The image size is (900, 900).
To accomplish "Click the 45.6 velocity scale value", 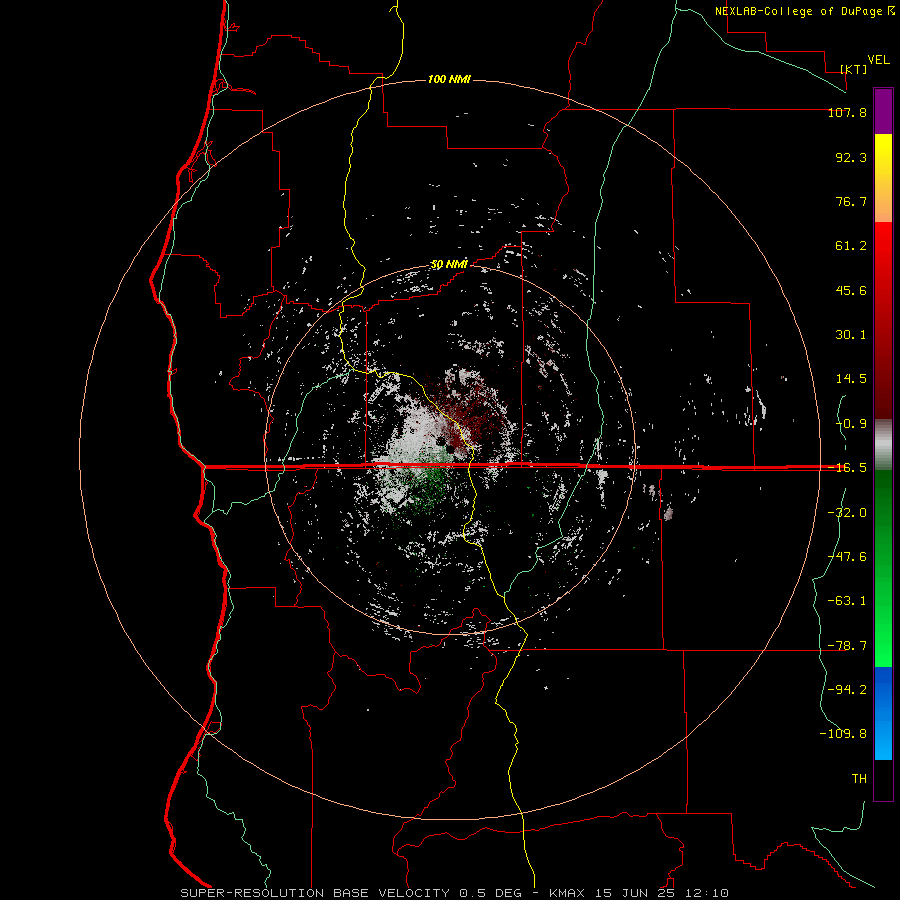I will [851, 290].
